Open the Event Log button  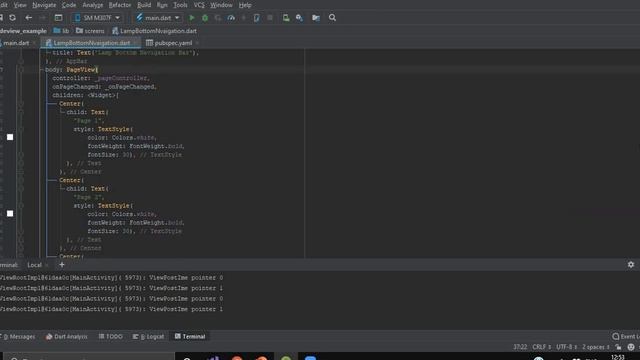[626, 337]
